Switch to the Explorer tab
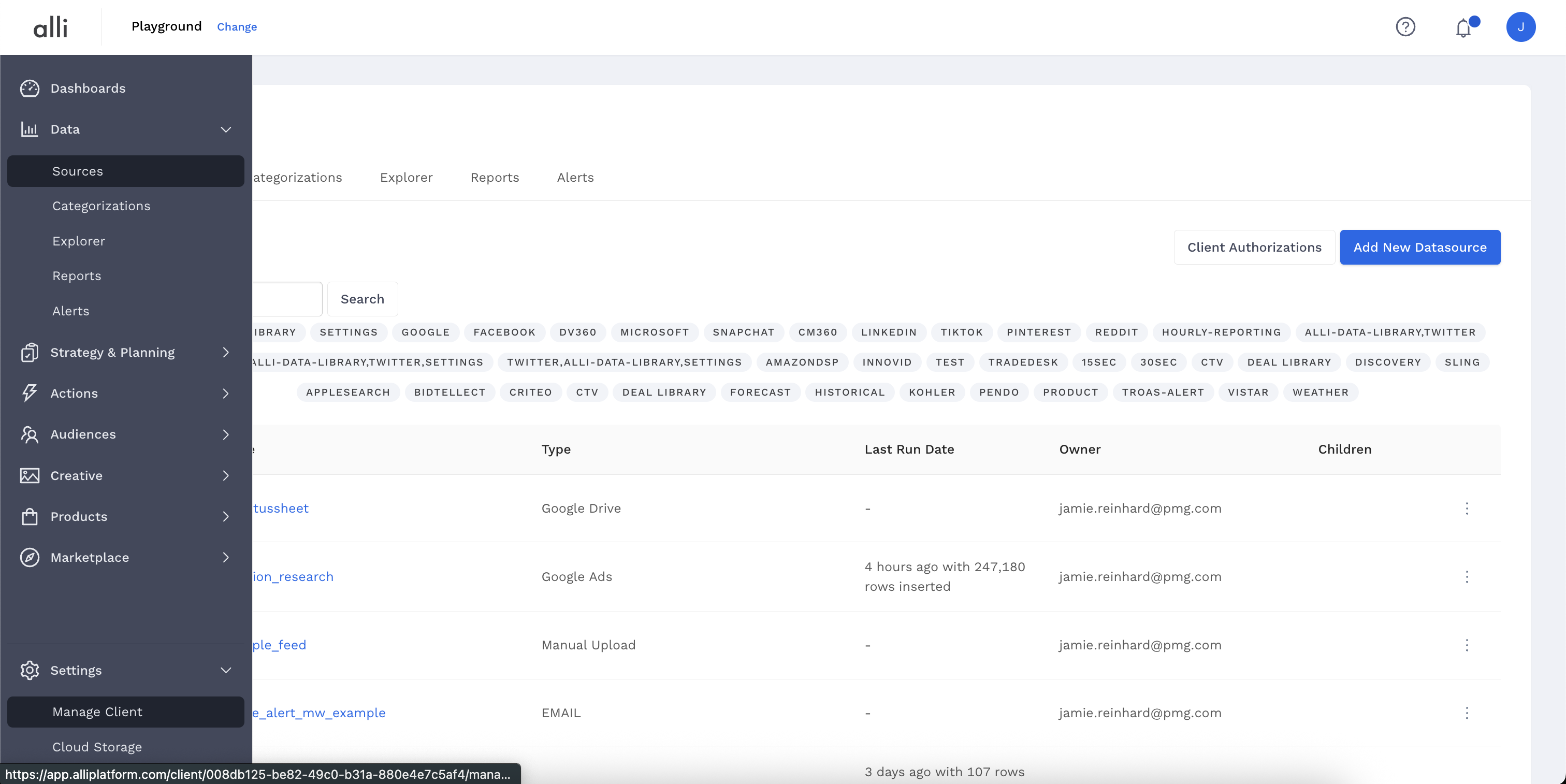This screenshot has width=1566, height=784. coord(406,178)
